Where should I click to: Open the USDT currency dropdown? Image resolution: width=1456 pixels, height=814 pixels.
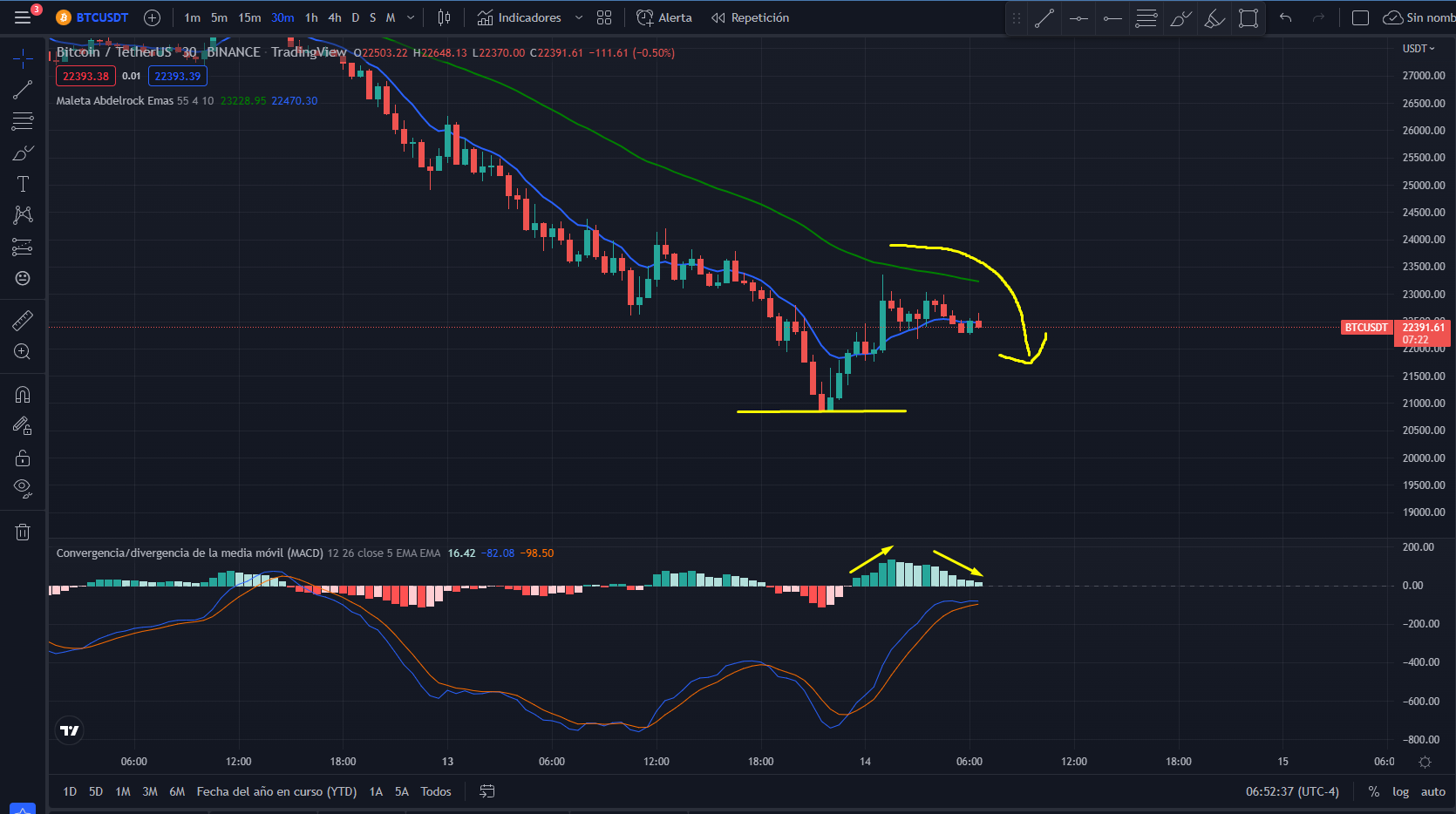1418,49
